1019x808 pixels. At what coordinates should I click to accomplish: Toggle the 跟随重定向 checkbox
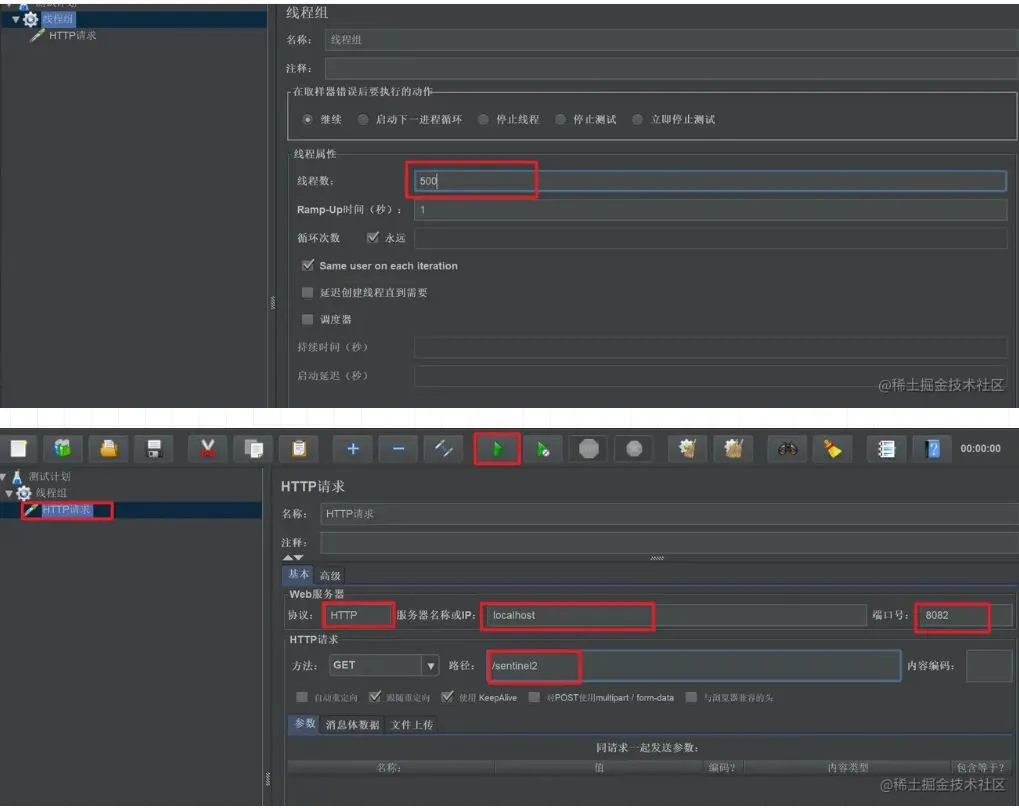pos(374,697)
